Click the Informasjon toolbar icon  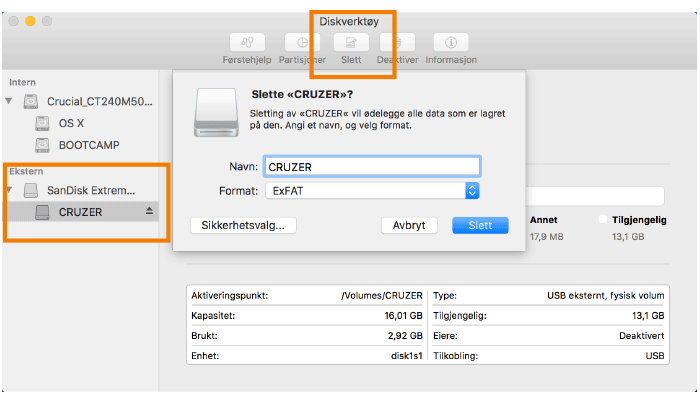450,43
